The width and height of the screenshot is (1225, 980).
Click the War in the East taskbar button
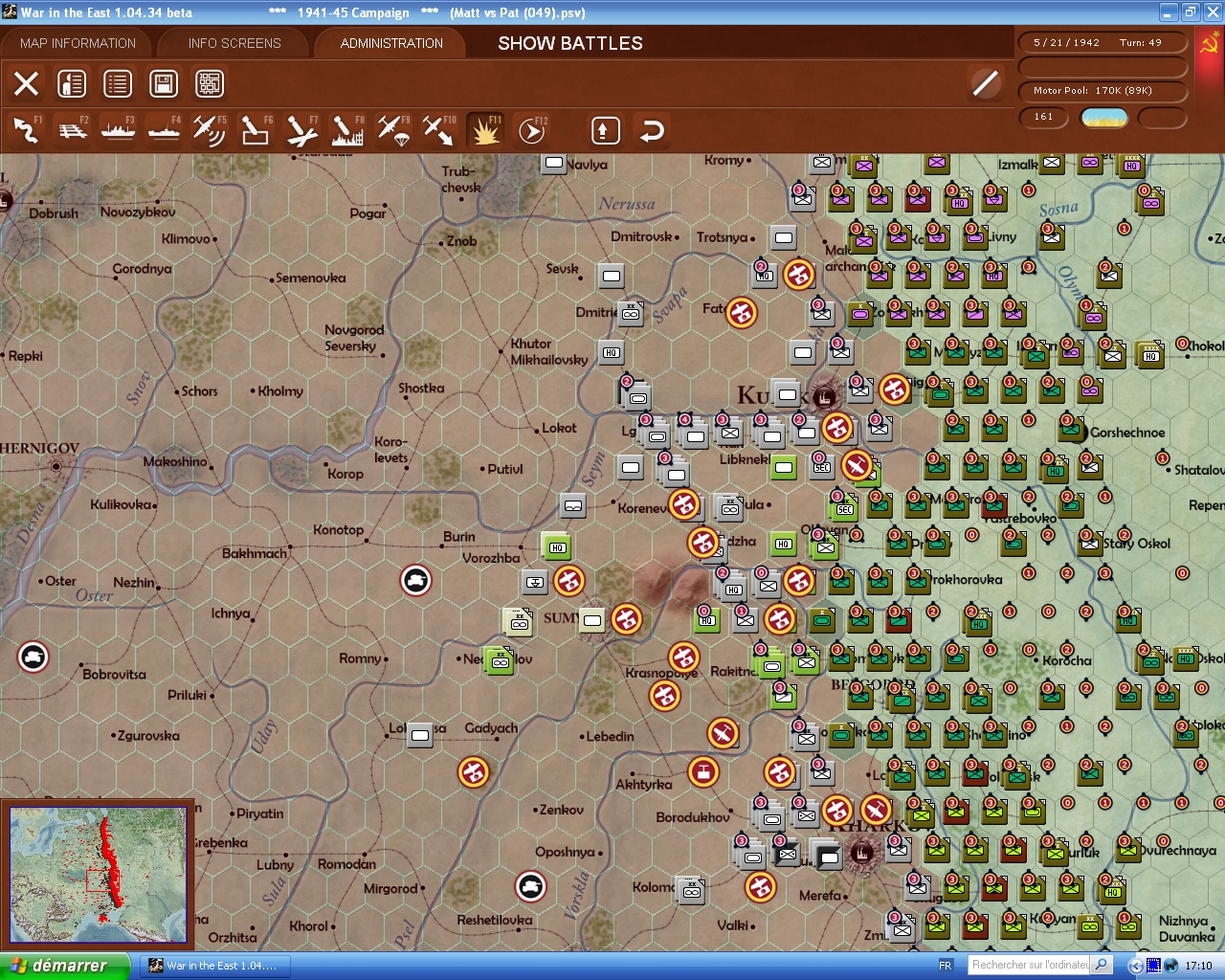point(214,966)
